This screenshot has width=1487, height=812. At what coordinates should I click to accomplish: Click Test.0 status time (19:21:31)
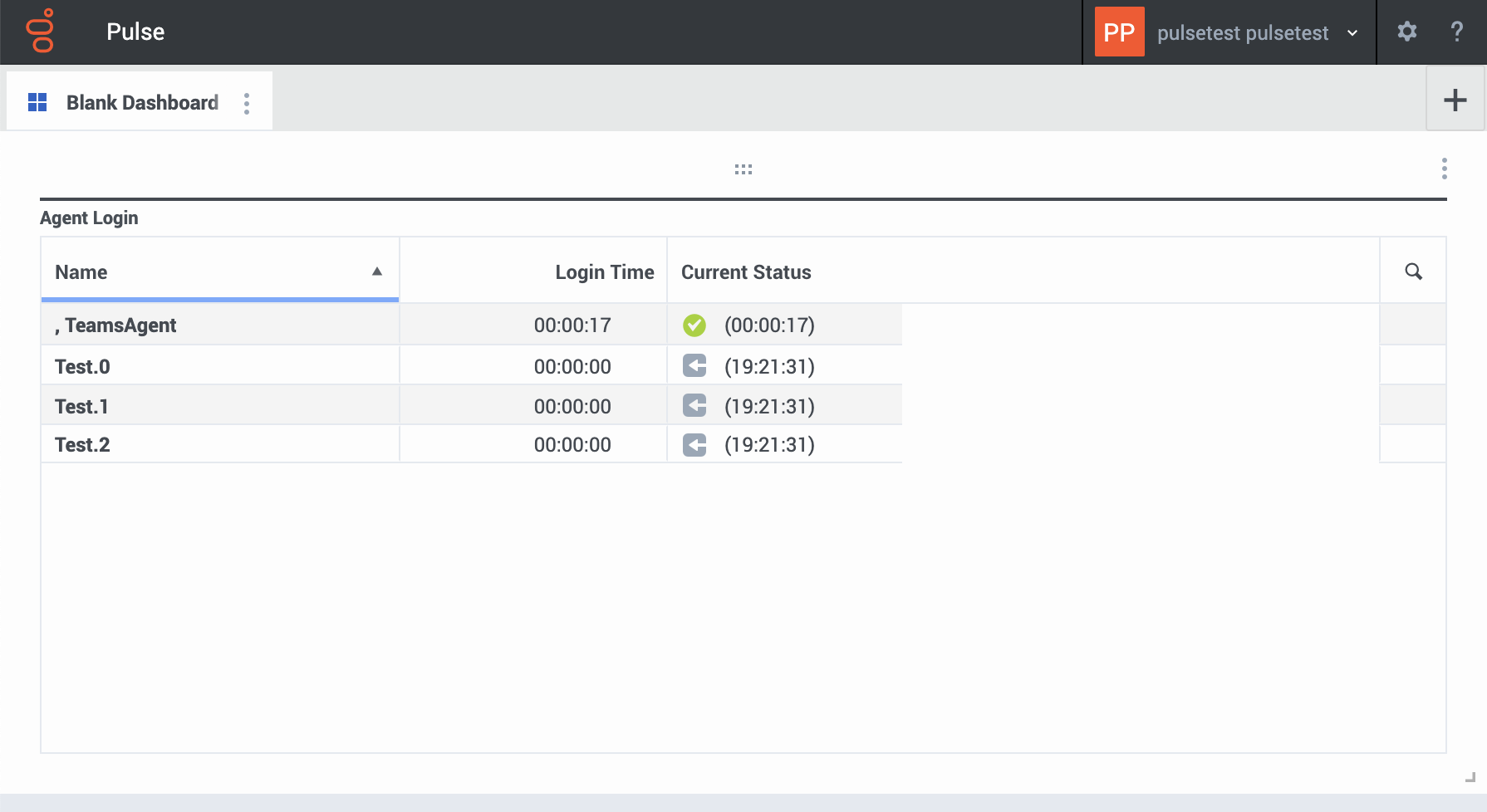point(769,367)
